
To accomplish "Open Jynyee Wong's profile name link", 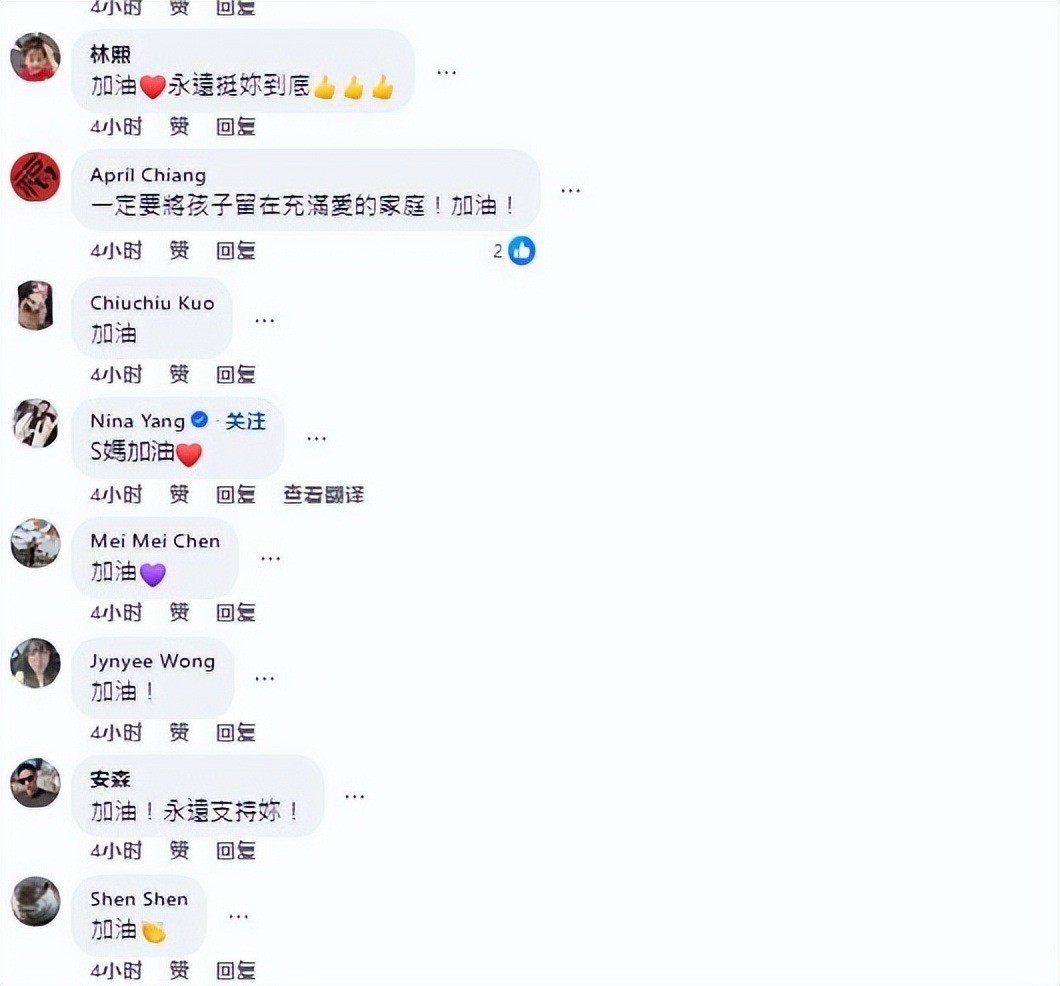I will tap(153, 661).
